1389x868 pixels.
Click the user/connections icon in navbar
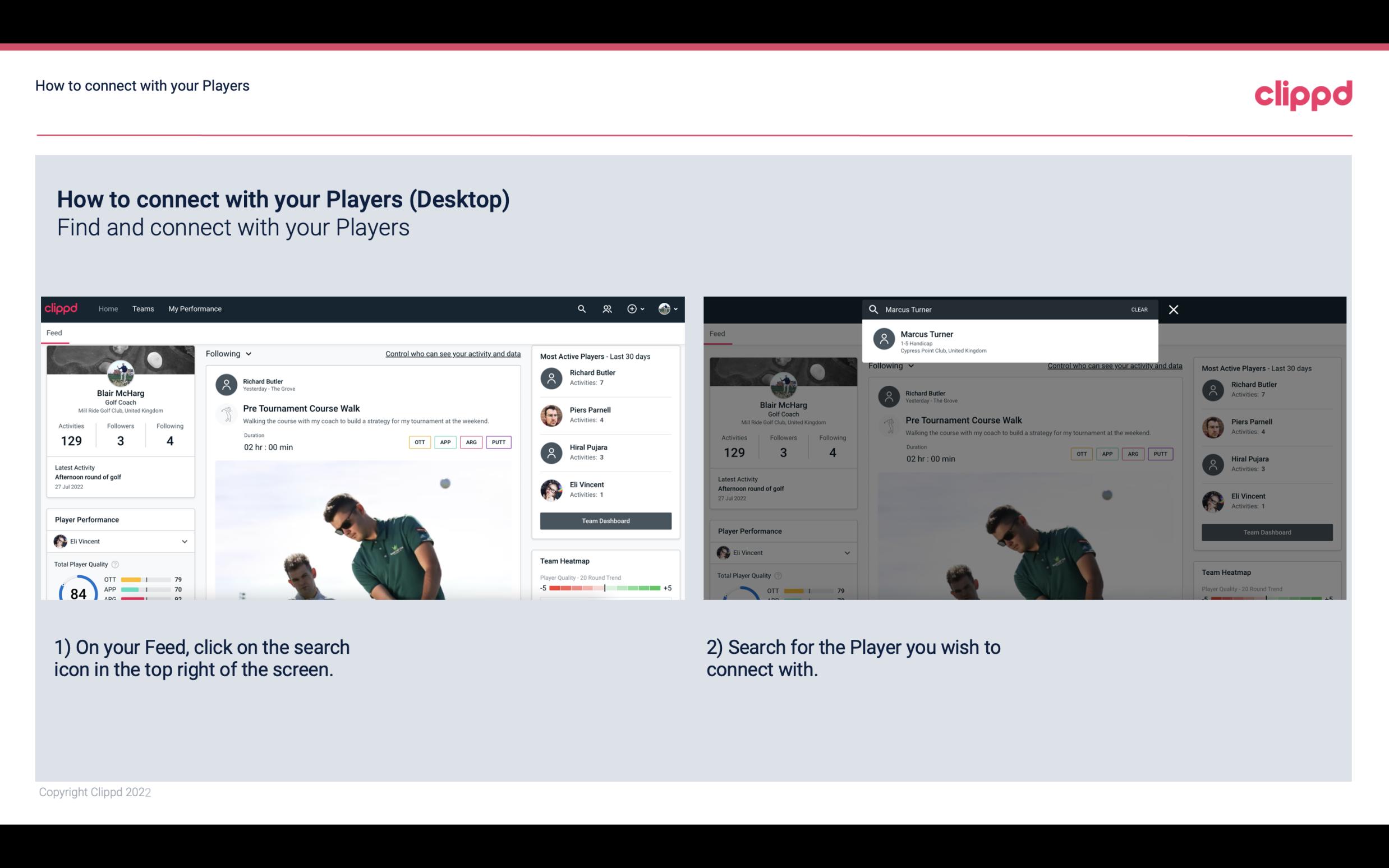pyautogui.click(x=606, y=309)
